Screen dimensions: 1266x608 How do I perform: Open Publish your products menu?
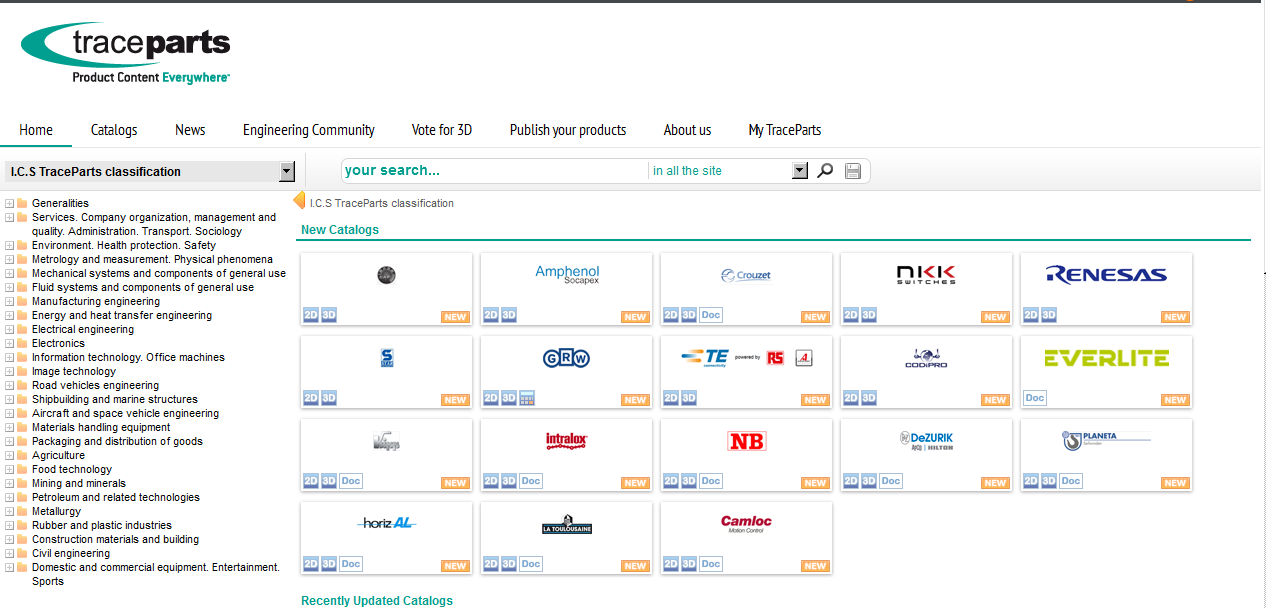(568, 130)
